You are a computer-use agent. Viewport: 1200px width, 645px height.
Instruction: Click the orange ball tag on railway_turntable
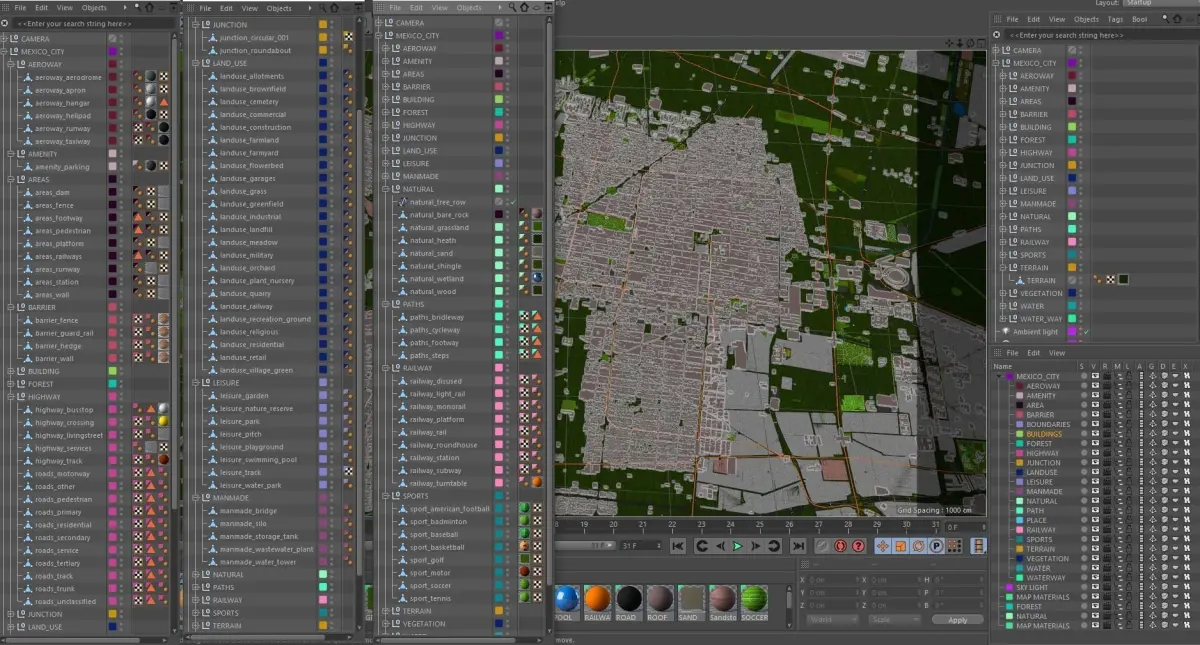pos(537,482)
